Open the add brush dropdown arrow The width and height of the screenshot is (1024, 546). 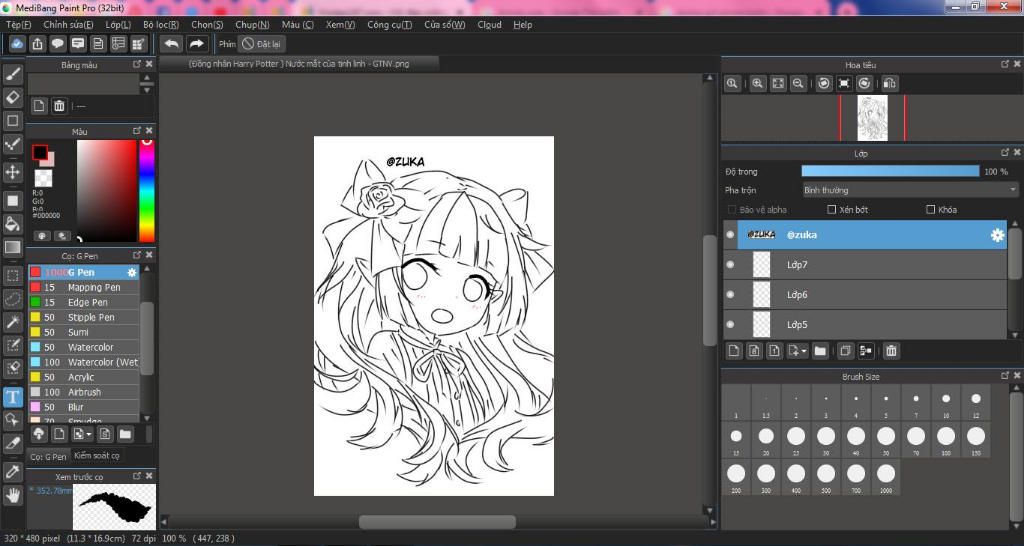tap(90, 434)
